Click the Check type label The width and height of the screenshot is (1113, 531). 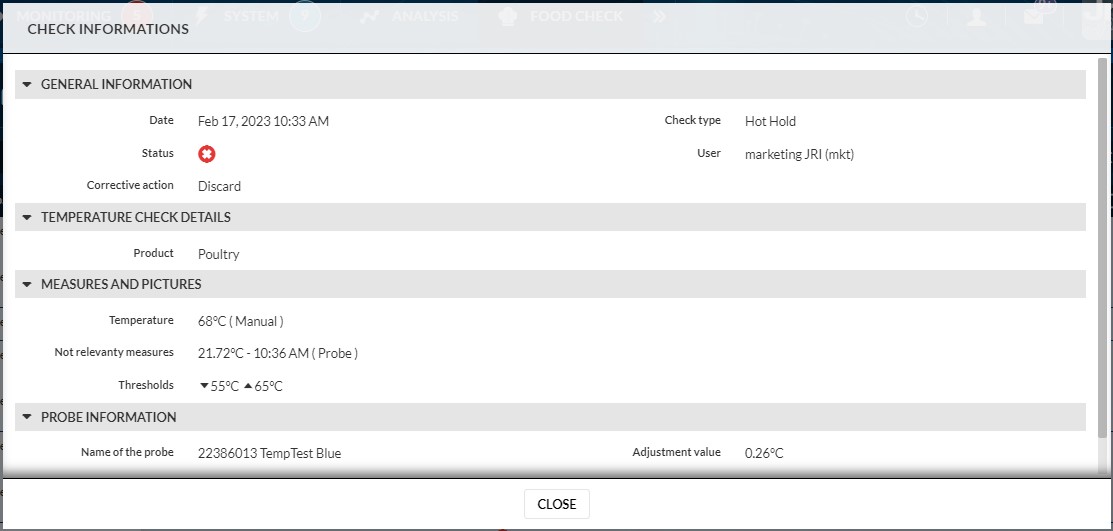[692, 121]
